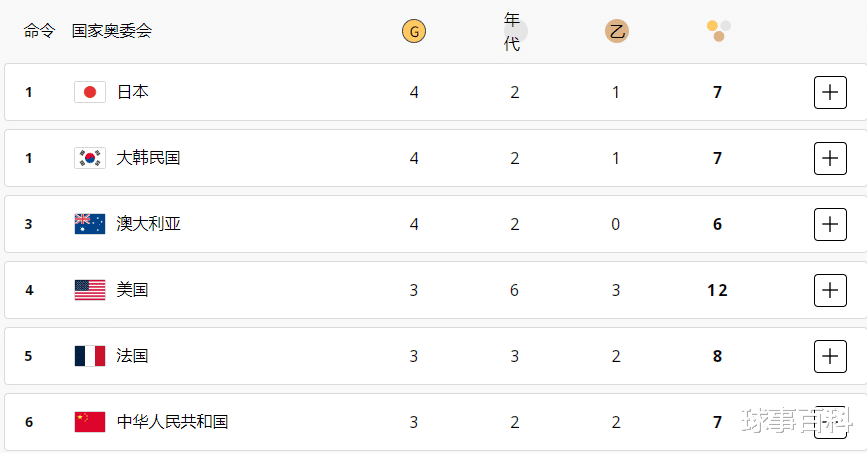Image resolution: width=867 pixels, height=453 pixels.
Task: Sort by the 命令 rank column header
Action: tap(39, 31)
